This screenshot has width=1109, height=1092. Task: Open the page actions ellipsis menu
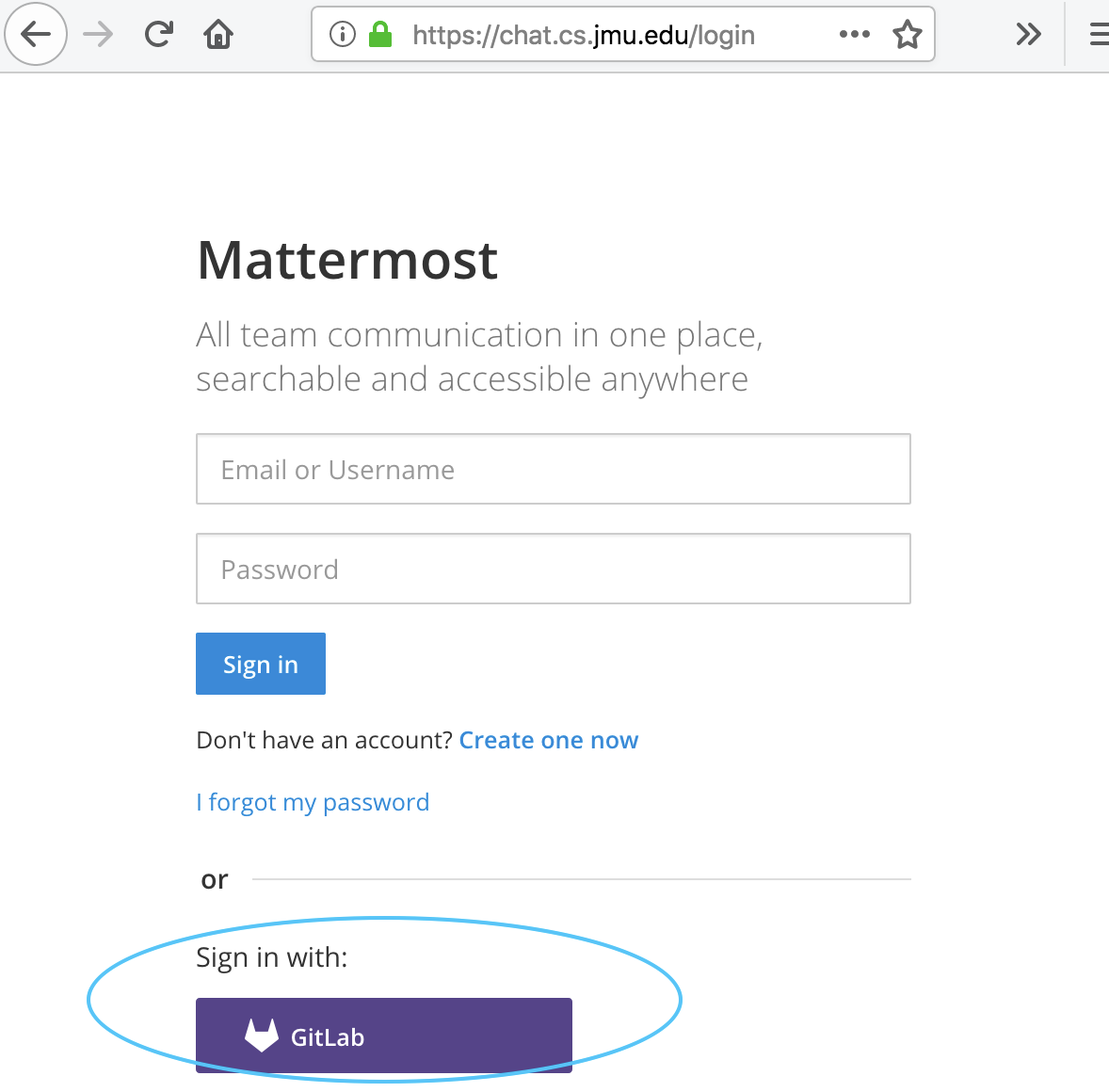tap(854, 34)
